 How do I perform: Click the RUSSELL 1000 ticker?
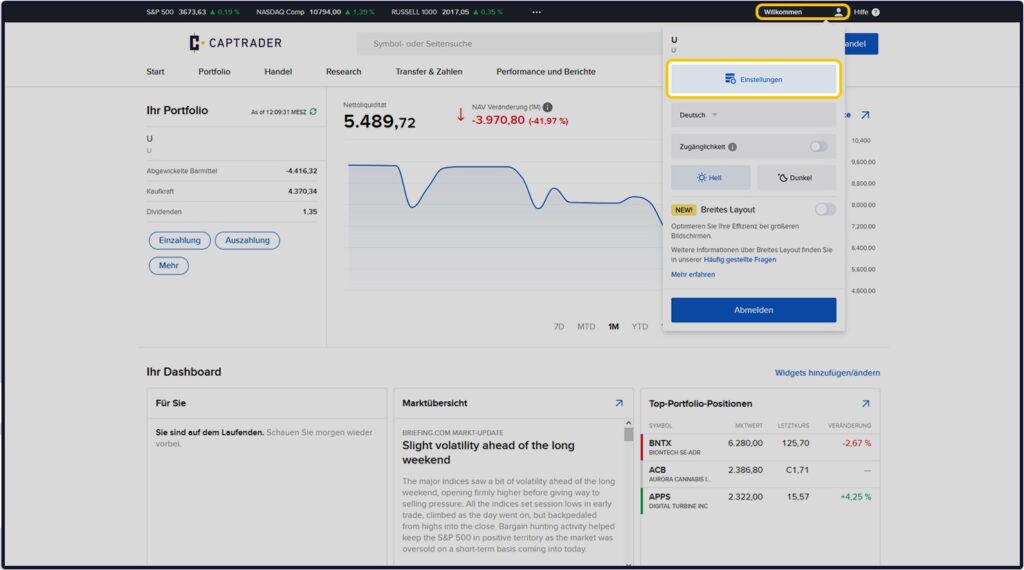pyautogui.click(x=447, y=12)
